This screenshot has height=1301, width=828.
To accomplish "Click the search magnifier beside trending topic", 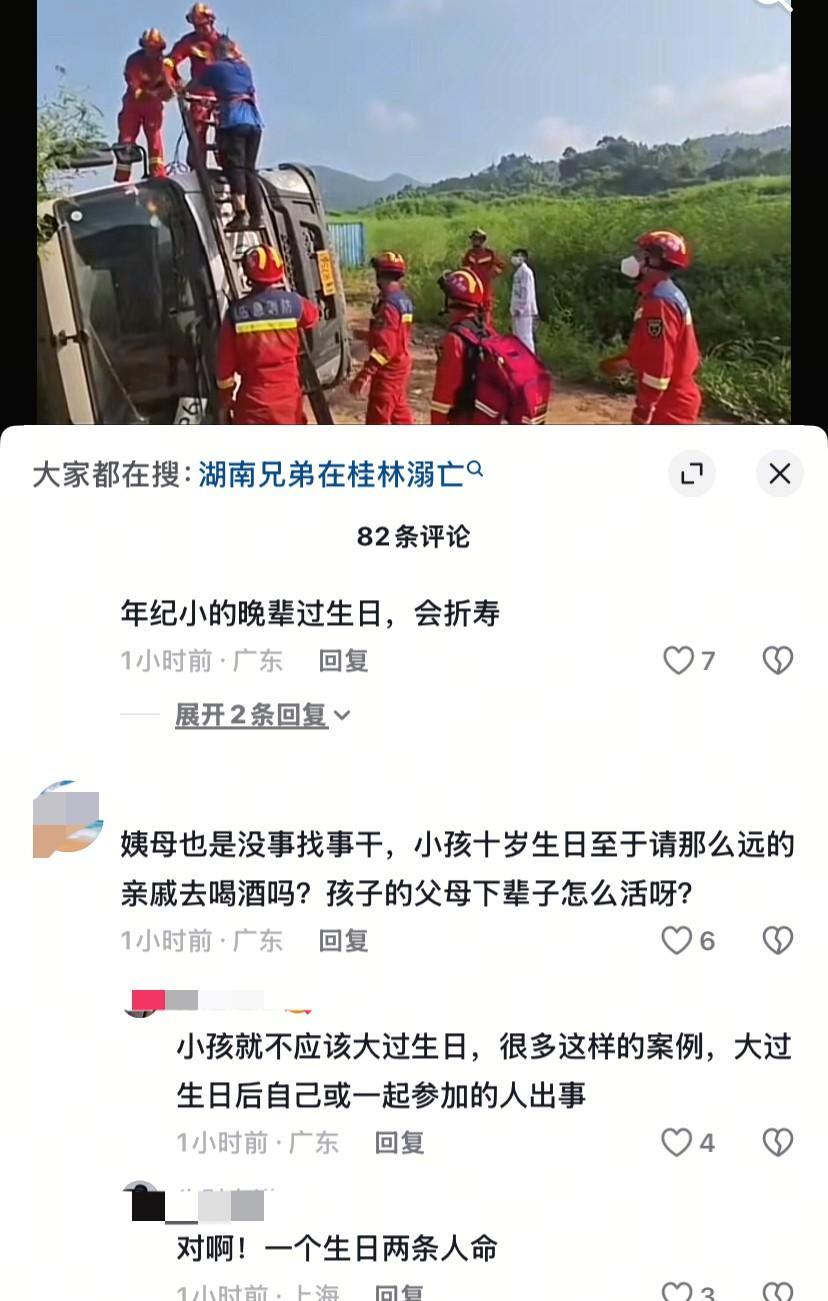I will 475,468.
